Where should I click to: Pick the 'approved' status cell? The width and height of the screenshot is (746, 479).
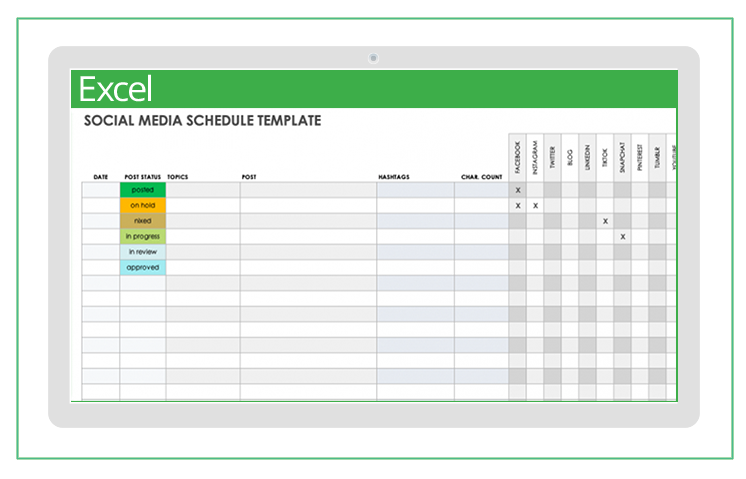142,268
